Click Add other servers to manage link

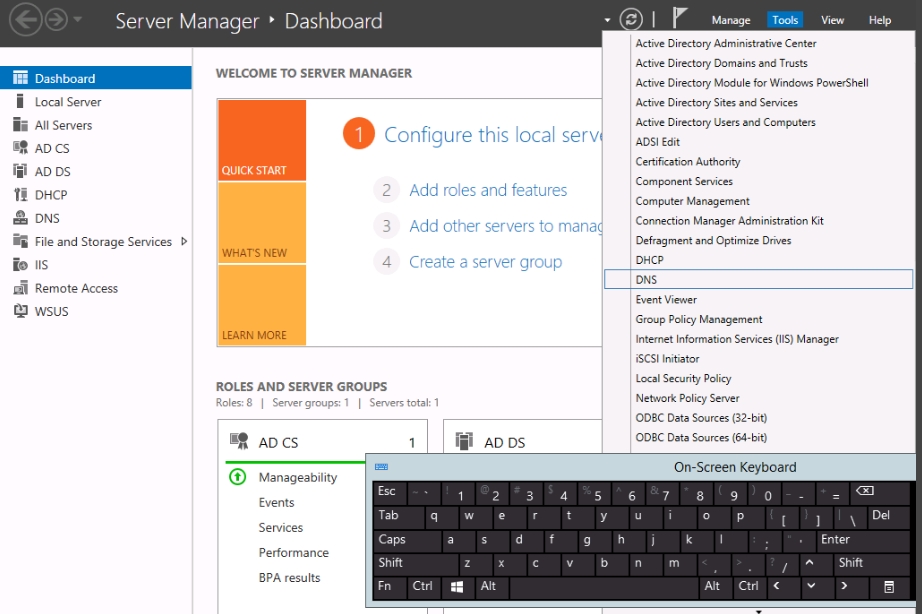pos(506,226)
